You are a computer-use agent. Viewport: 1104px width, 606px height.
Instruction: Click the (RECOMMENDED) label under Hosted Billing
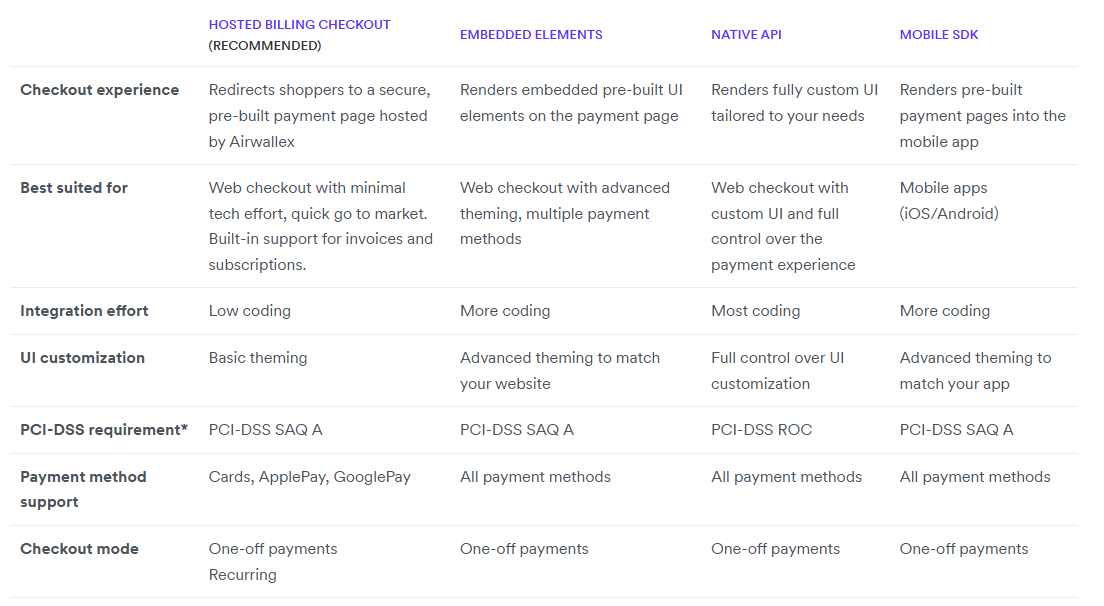[x=265, y=46]
